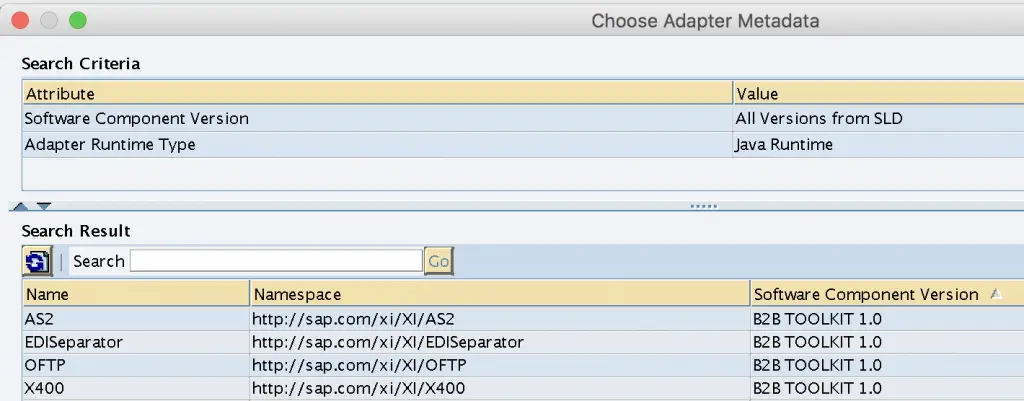
Task: Select the Adapter Runtime Type attribute cell
Action: pos(377,144)
